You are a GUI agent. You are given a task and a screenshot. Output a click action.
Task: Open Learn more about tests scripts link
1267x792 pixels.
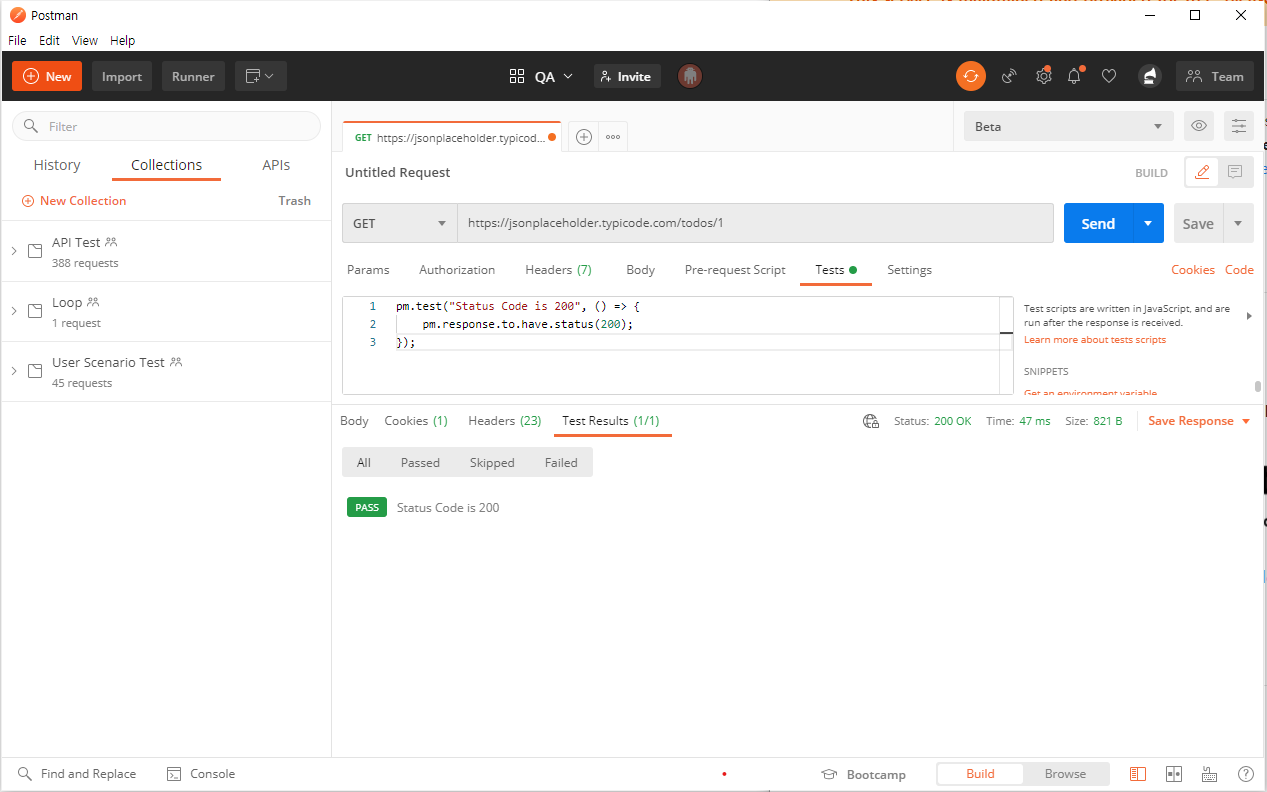click(1095, 340)
